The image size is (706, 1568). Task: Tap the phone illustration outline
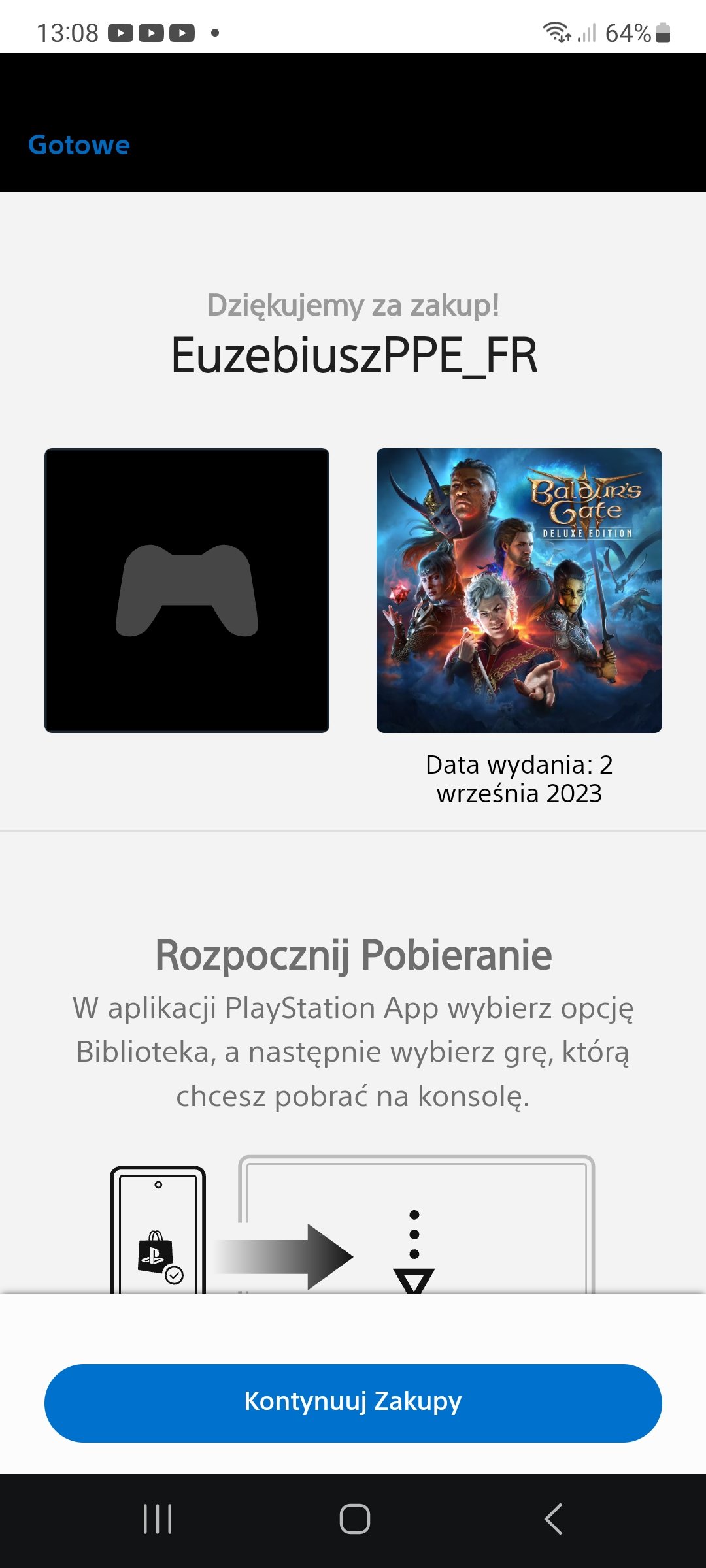click(x=158, y=1230)
